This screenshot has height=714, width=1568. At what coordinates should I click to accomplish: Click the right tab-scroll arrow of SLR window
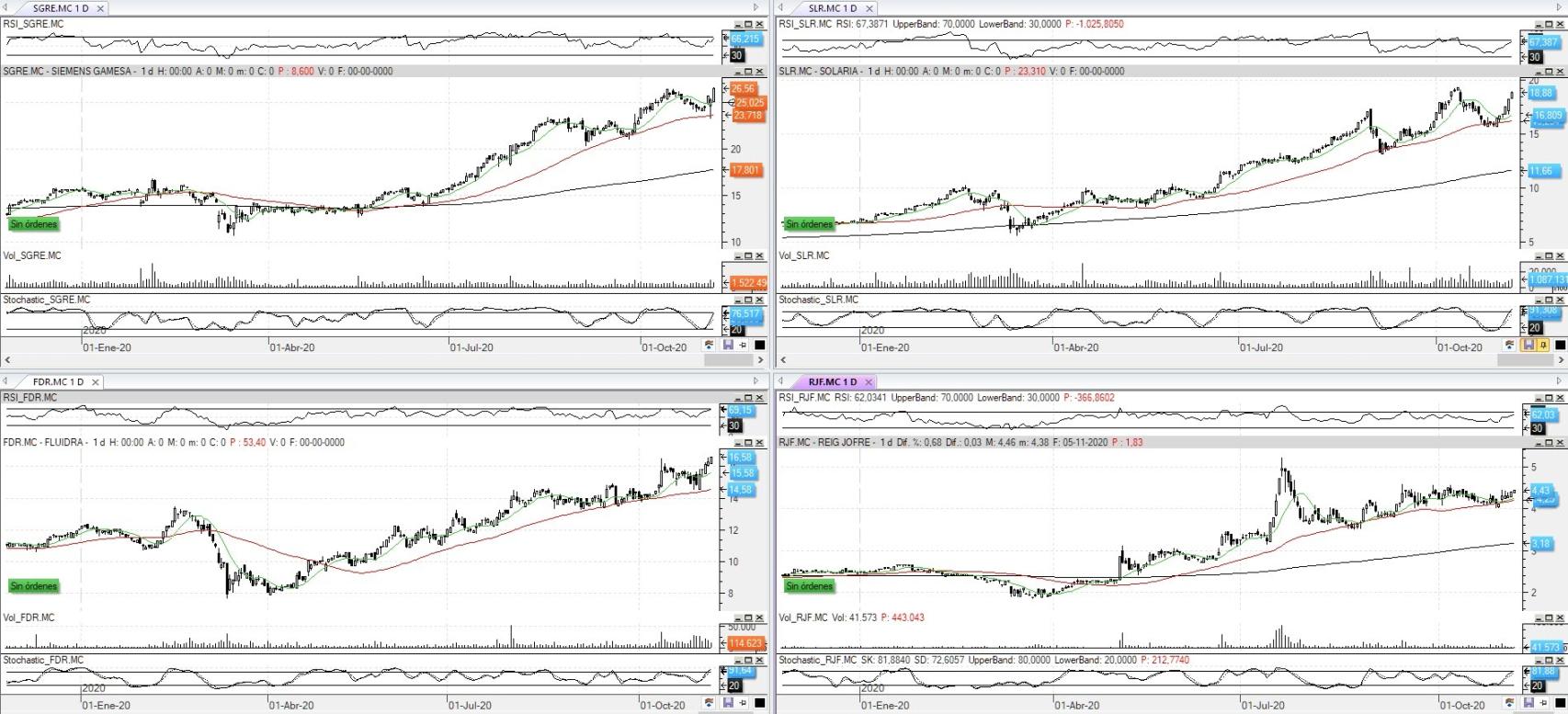point(1560,8)
